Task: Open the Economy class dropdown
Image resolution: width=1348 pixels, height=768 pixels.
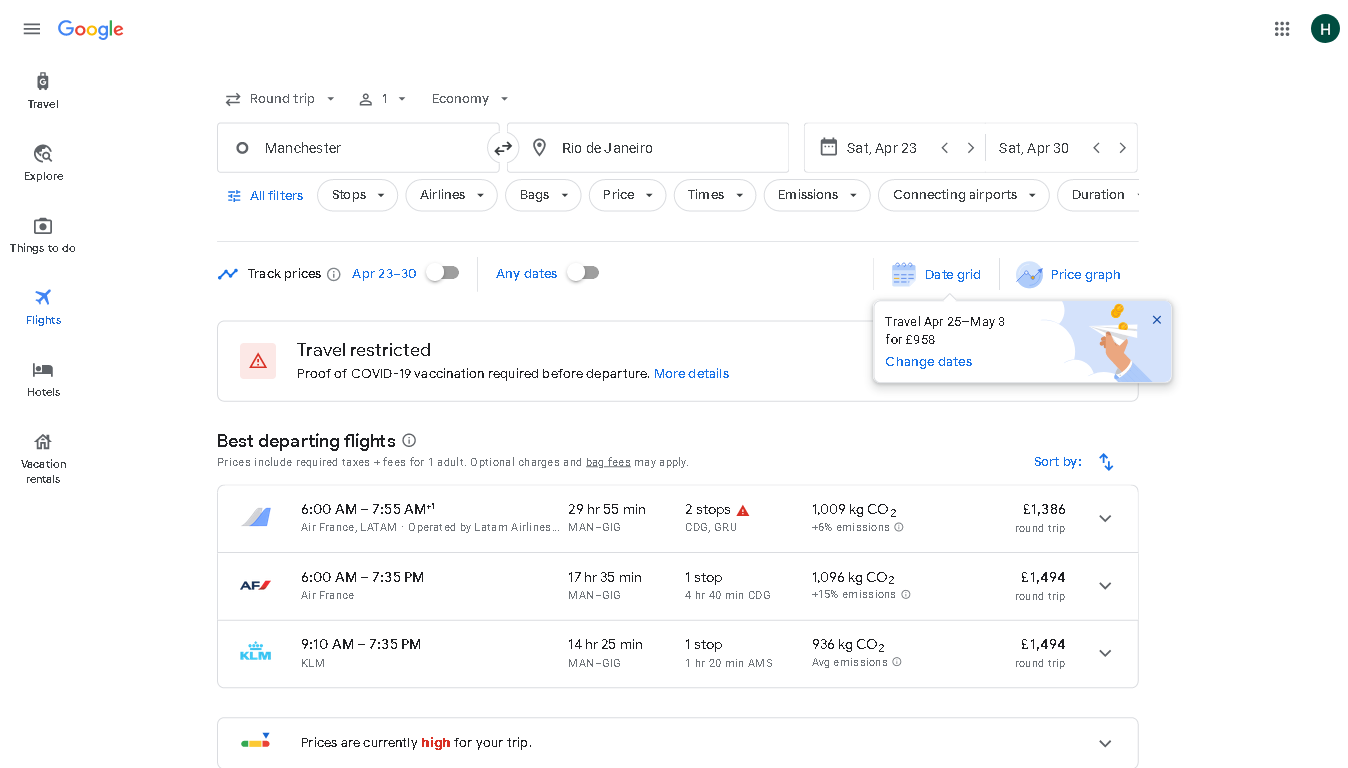Action: coord(470,99)
